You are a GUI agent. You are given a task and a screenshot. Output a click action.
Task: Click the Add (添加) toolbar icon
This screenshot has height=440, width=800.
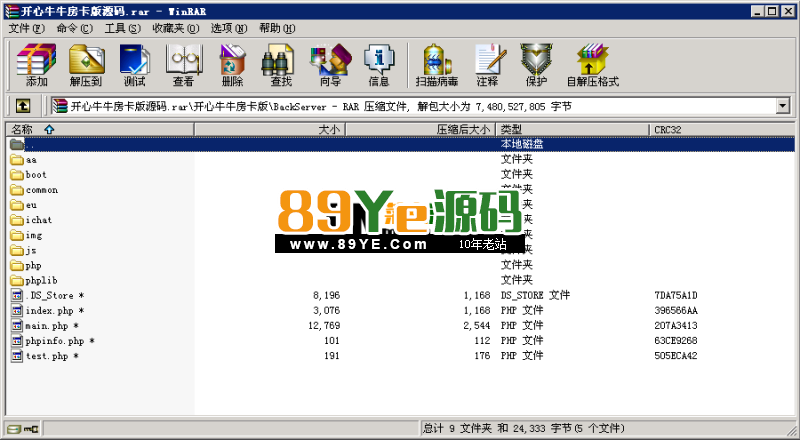pyautogui.click(x=36, y=65)
